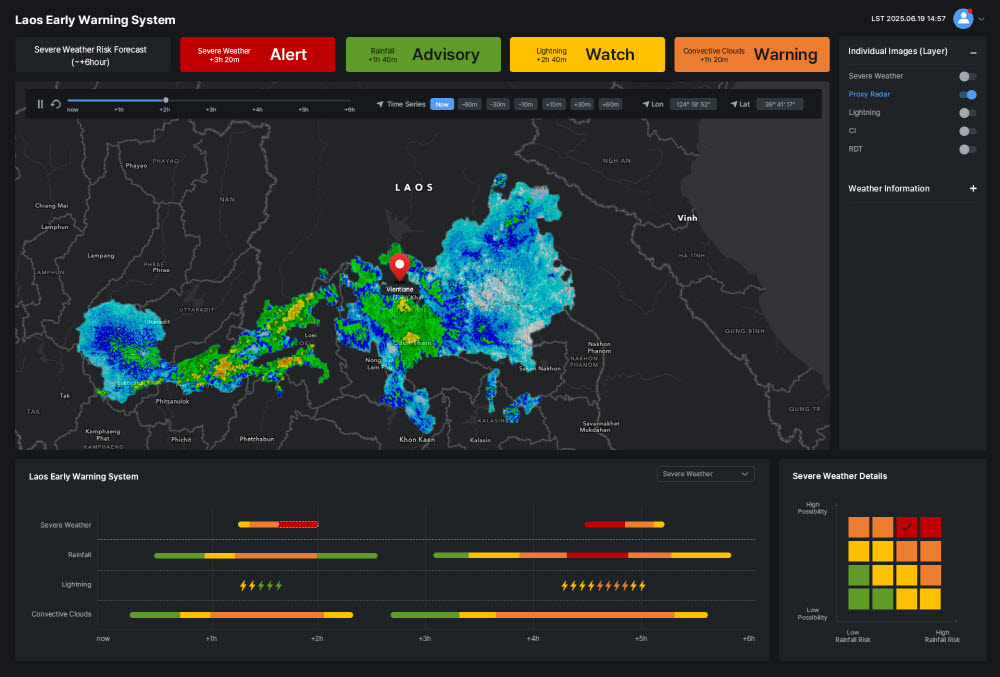Click the Now time series button
Screen dimensions: 1000x677
click(x=442, y=104)
